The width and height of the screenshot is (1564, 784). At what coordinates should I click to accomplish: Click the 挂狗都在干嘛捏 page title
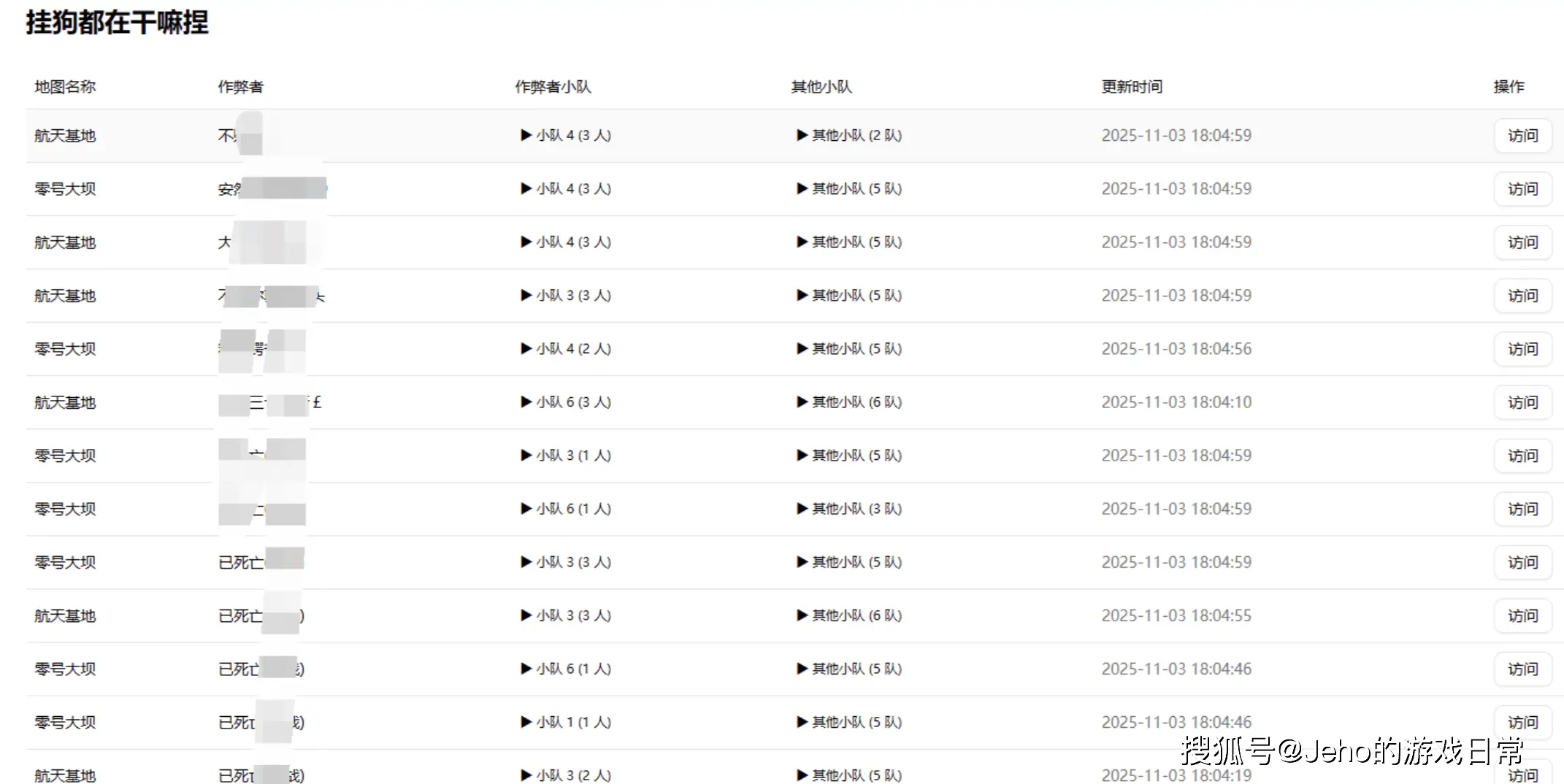(117, 23)
